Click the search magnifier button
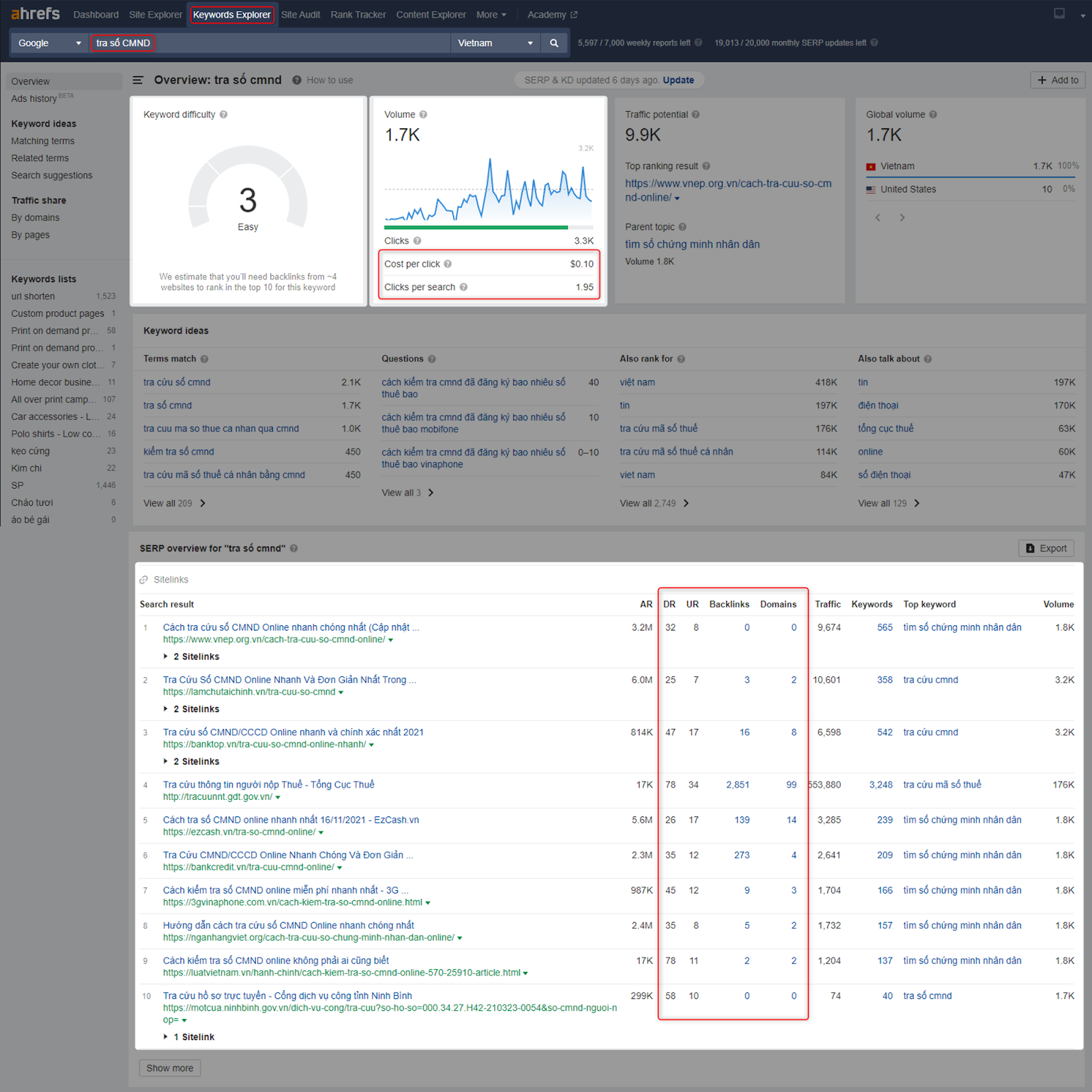Image resolution: width=1092 pixels, height=1092 pixels. (x=554, y=43)
